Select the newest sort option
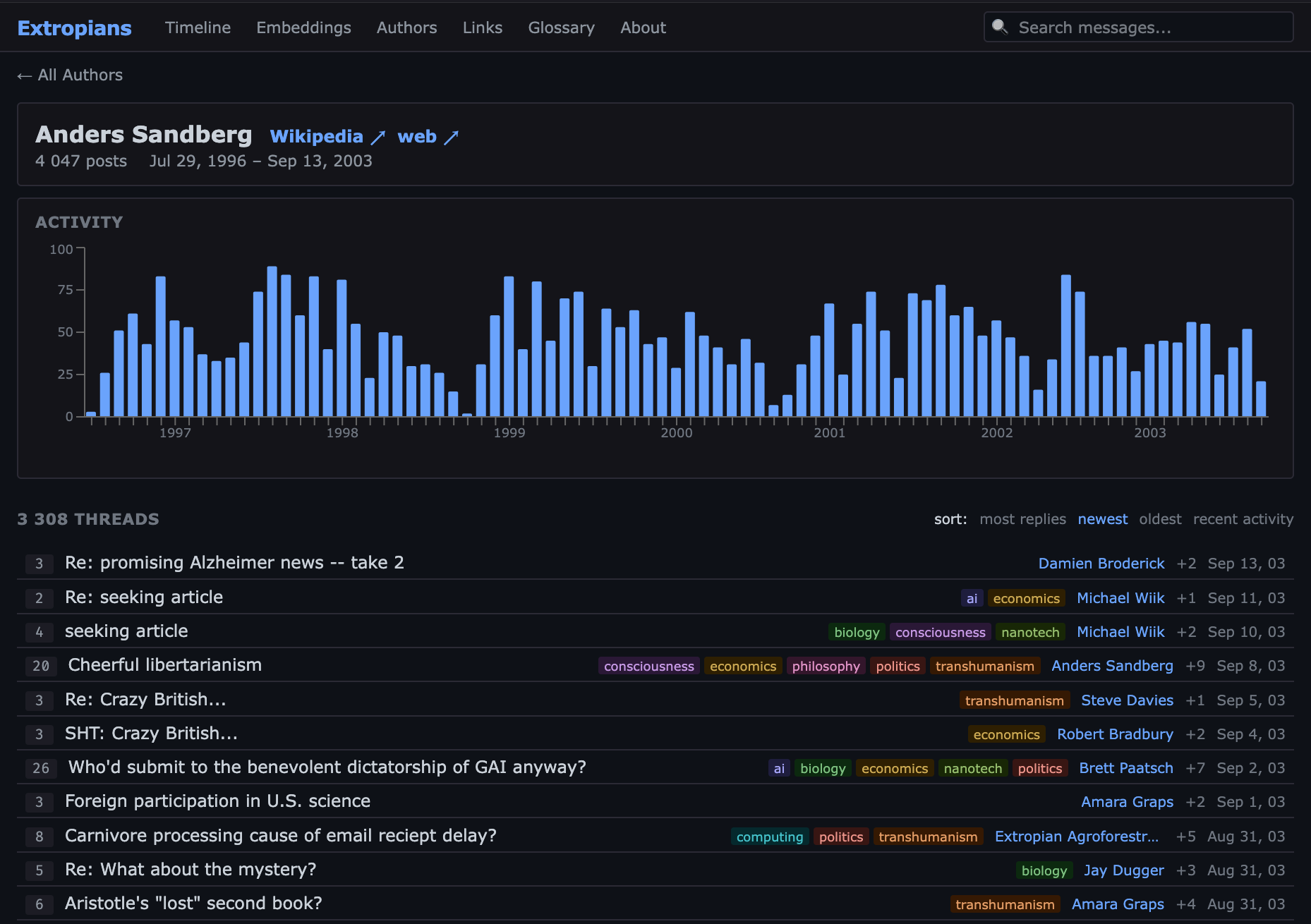The image size is (1311, 924). pos(1102,519)
